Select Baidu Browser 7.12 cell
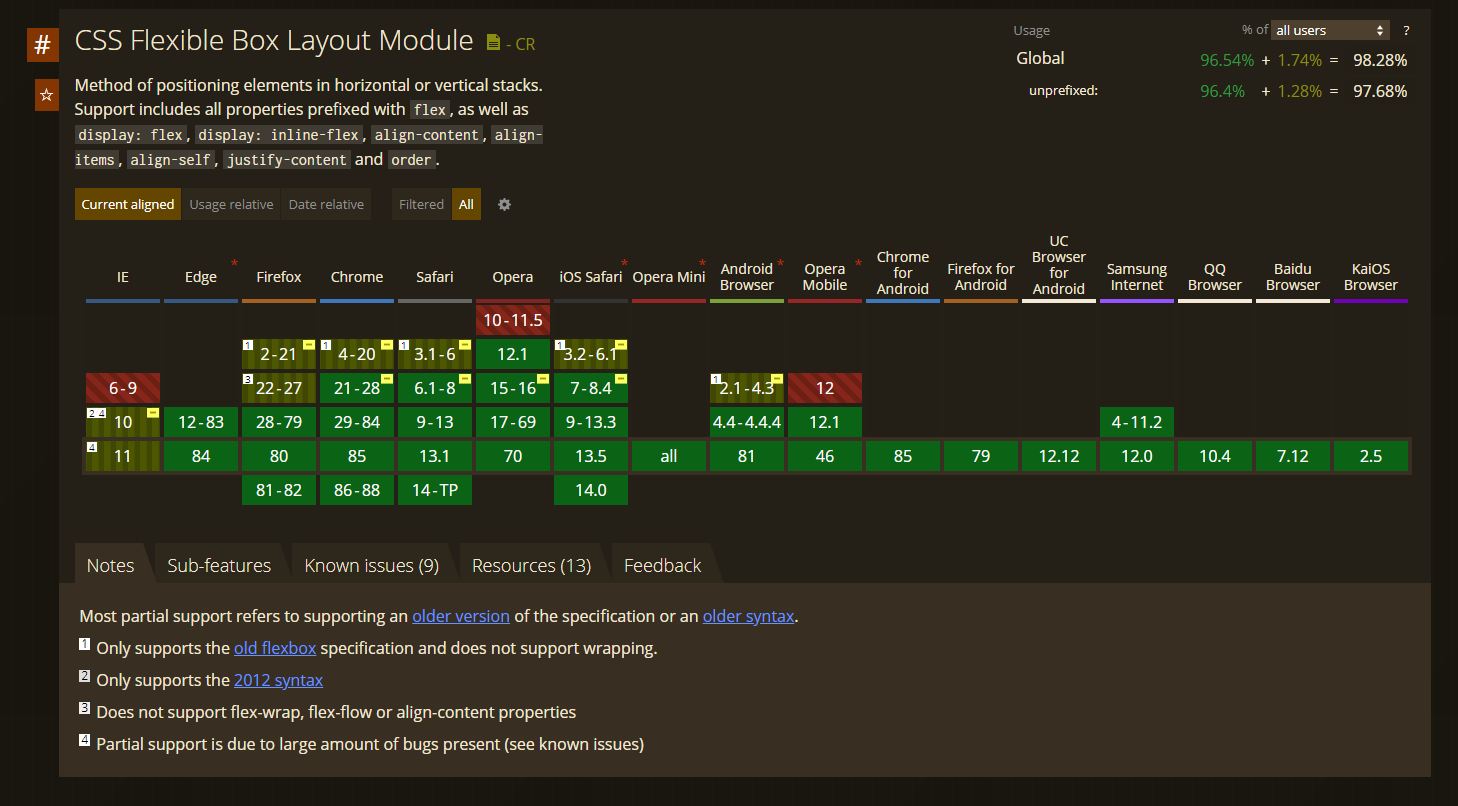Image resolution: width=1458 pixels, height=806 pixels. (x=1293, y=456)
